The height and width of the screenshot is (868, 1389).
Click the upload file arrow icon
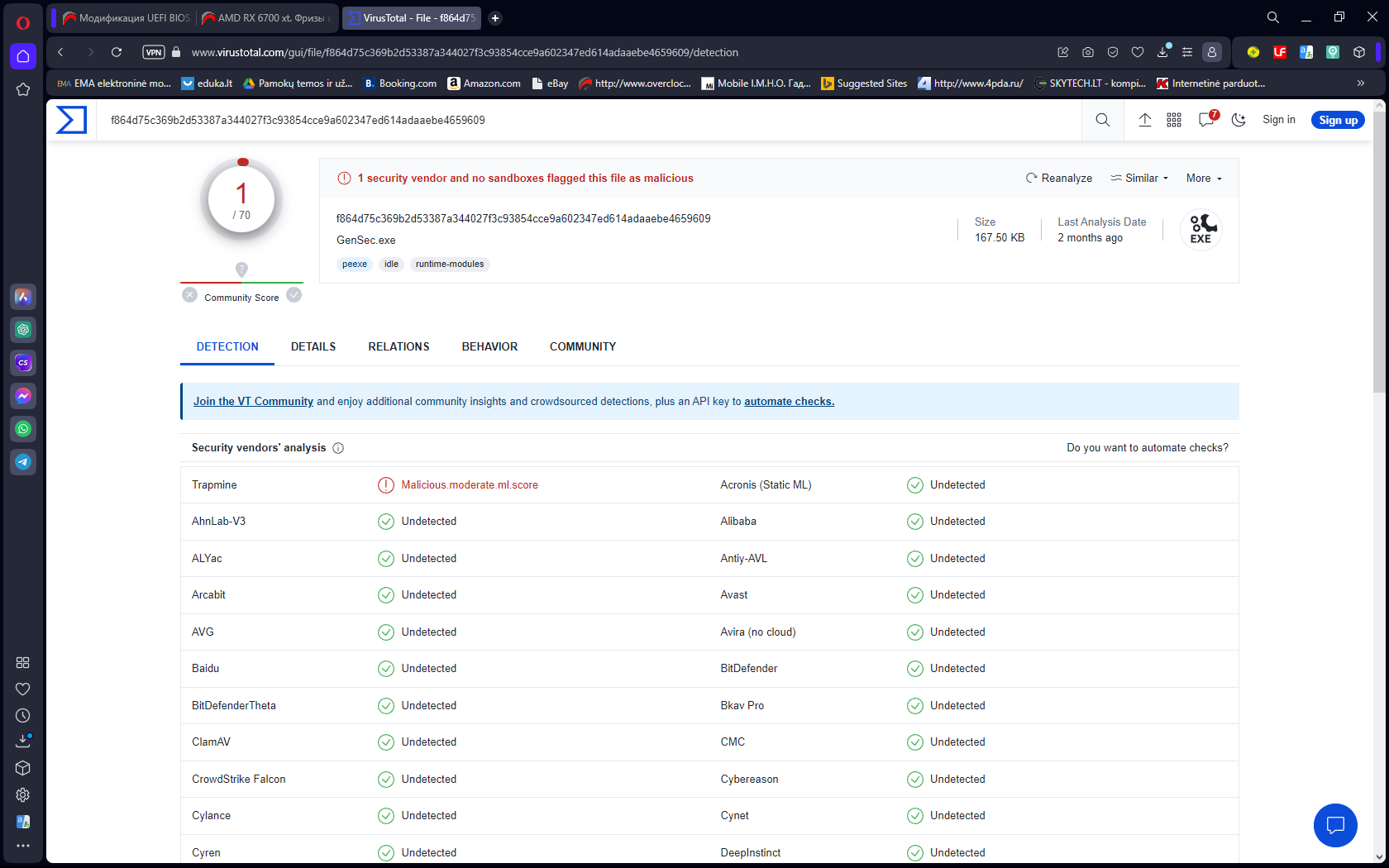coord(1145,120)
